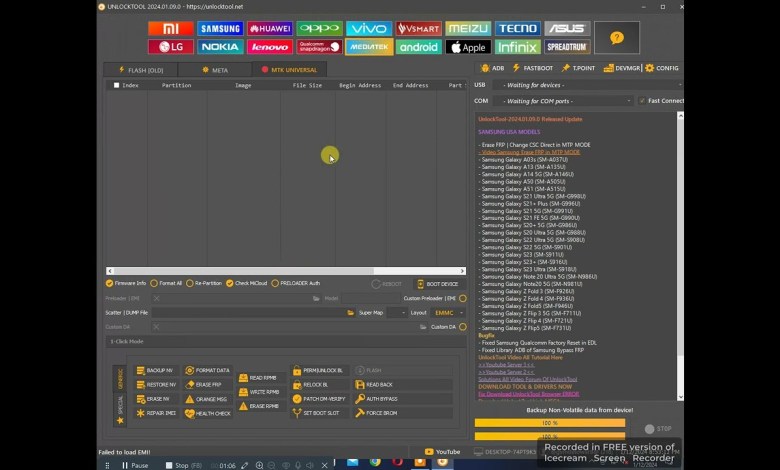Open the Youtube Server 1 link
780x470 pixels.
click(506, 365)
